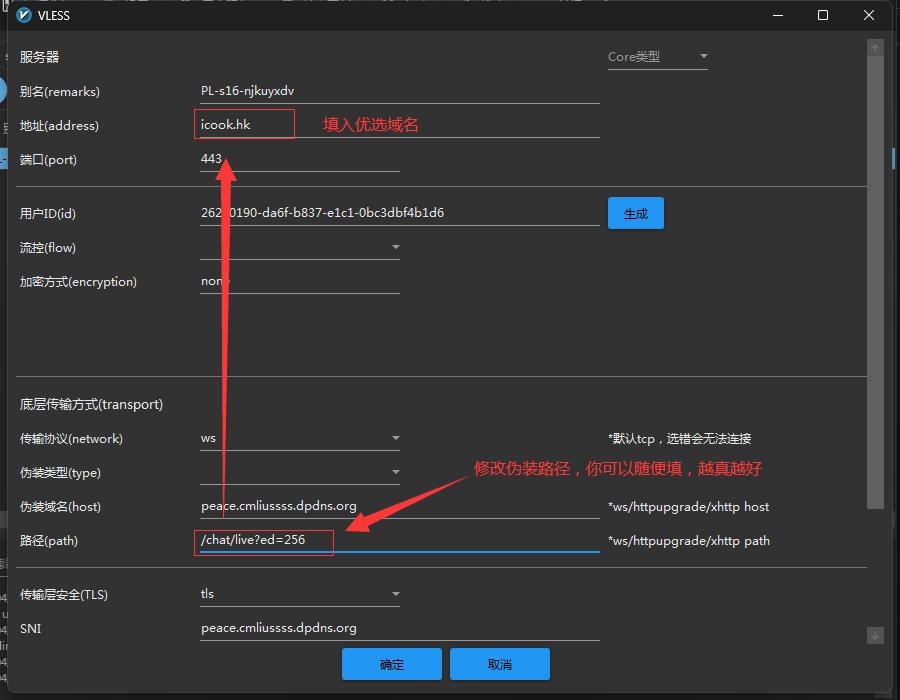Click the VLESS app icon in title bar
The image size is (900, 700).
pyautogui.click(x=24, y=15)
